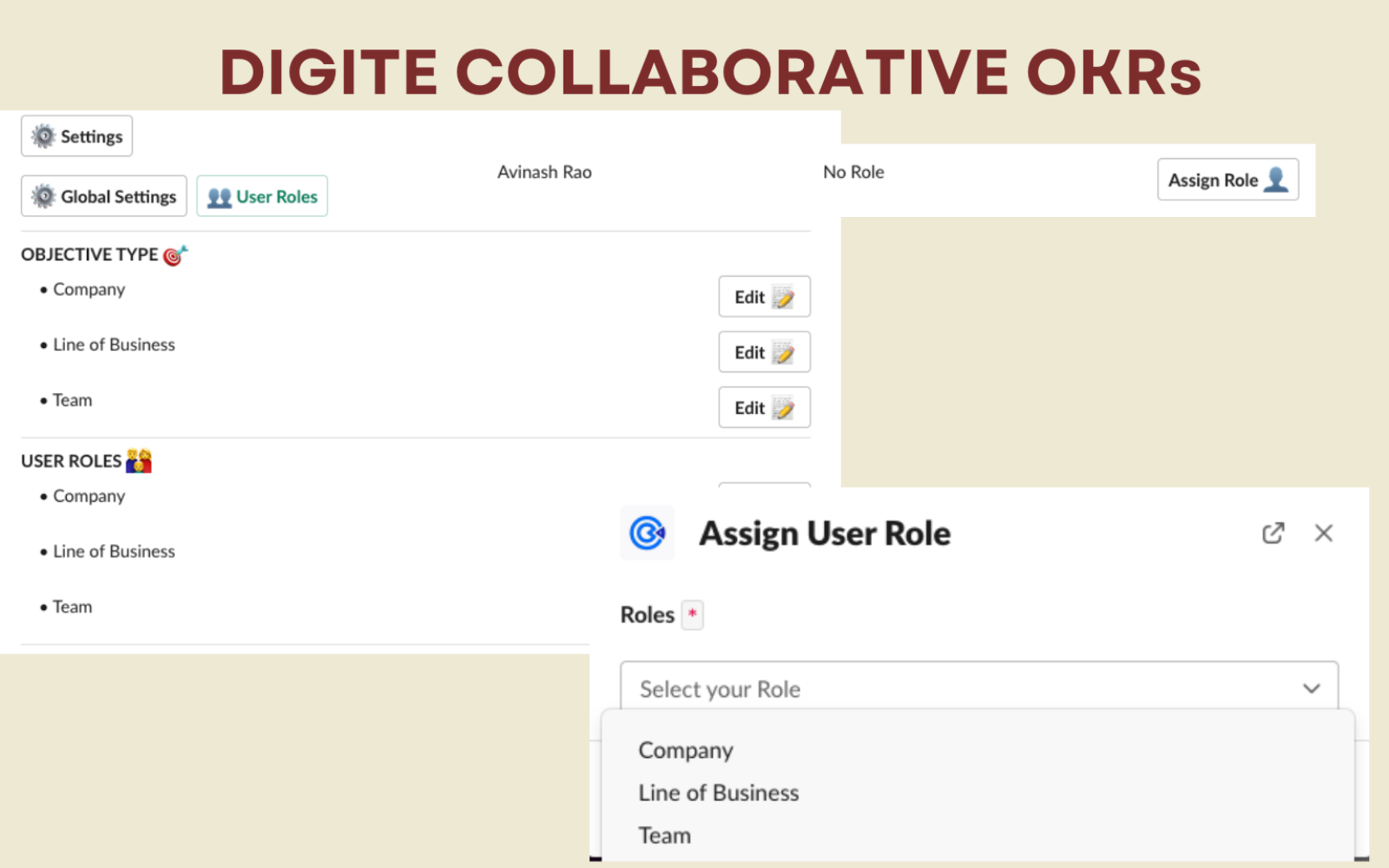Click 'Line of Business' under OBJECTIVE TYPE
The height and width of the screenshot is (868, 1389).
coord(114,345)
